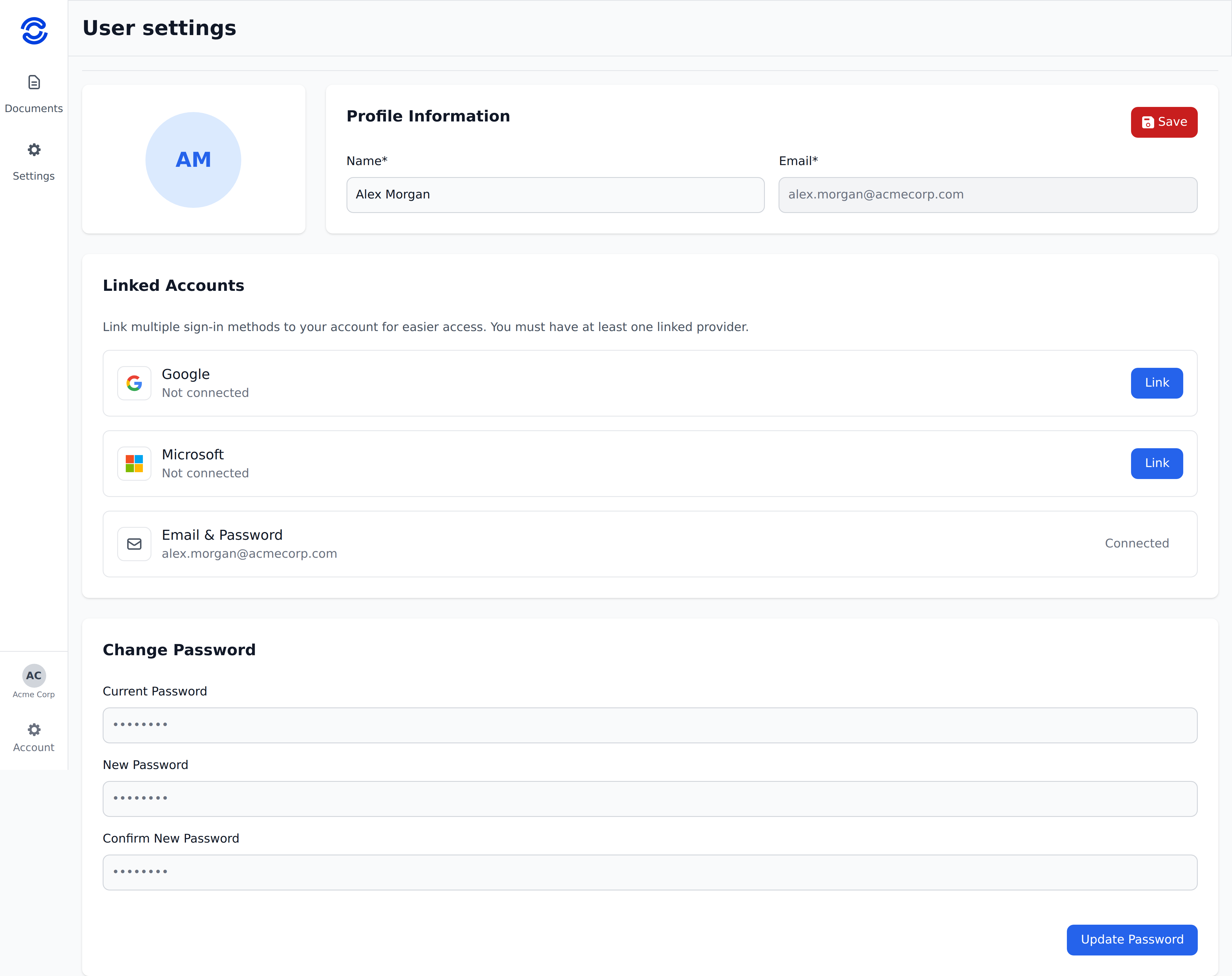1232x976 pixels.
Task: Click the 'Email & Password' provider label
Action: tap(222, 535)
